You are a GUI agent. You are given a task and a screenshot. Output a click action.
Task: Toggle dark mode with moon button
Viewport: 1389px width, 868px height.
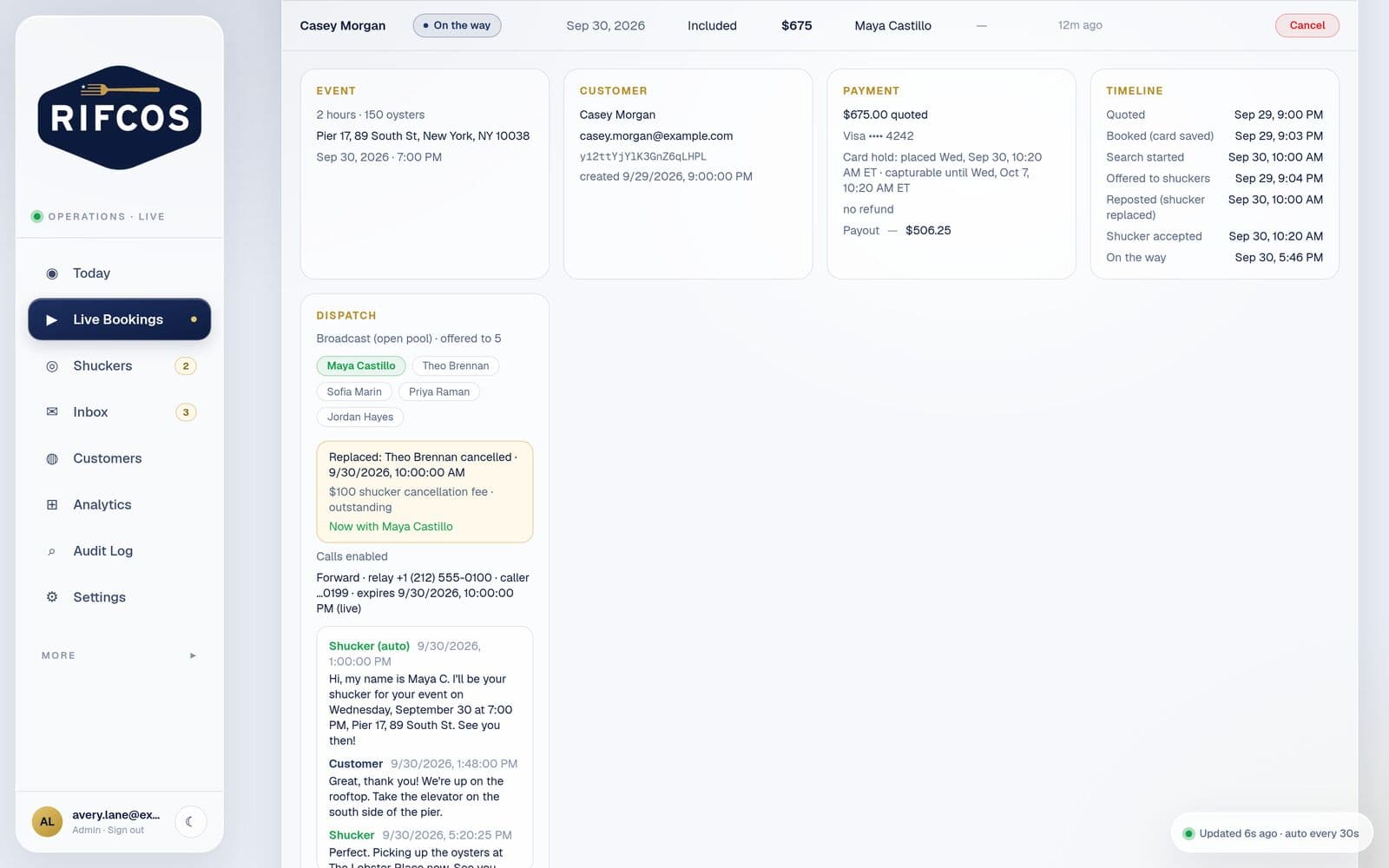pos(190,821)
